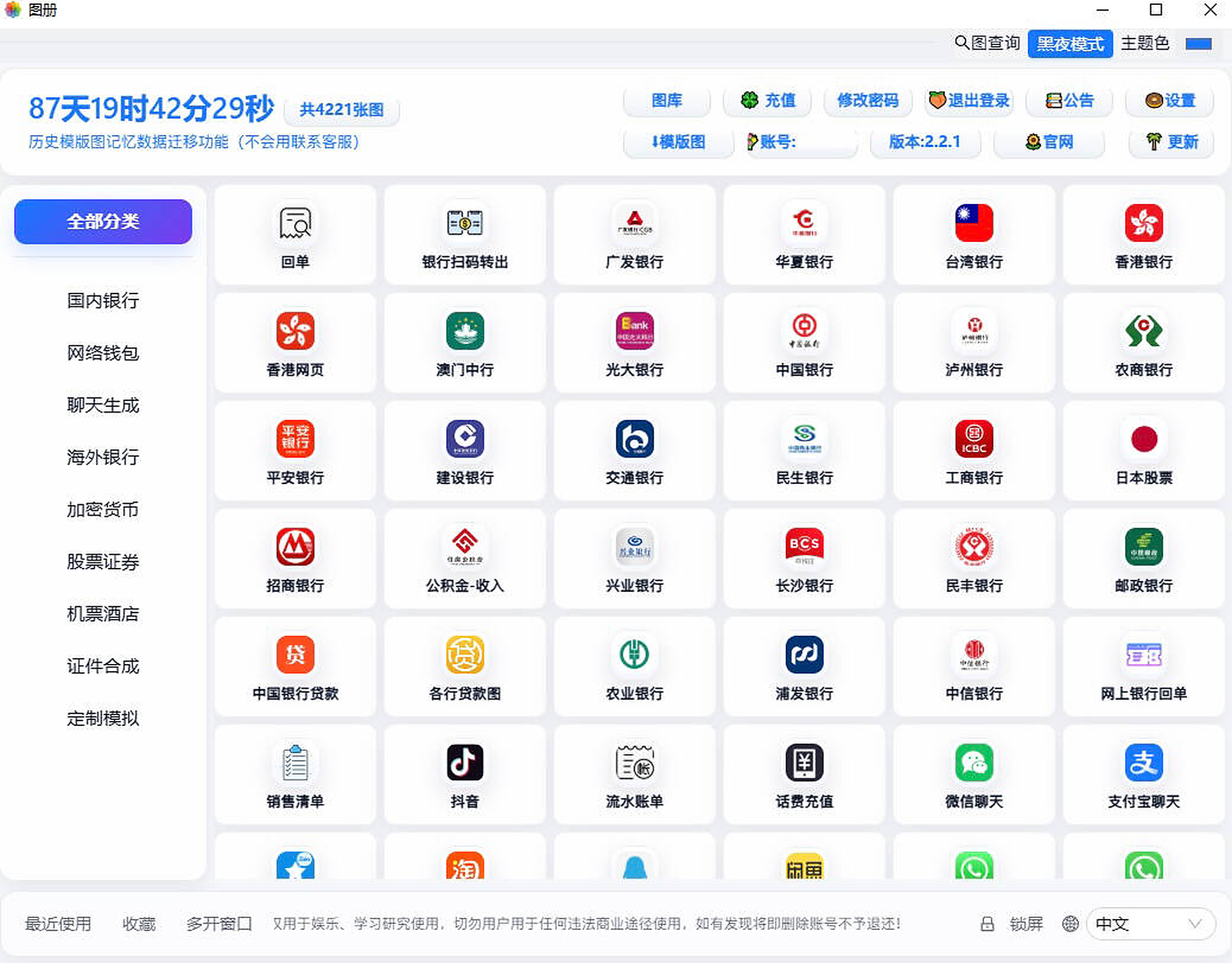Click the 更新 update button
The height and width of the screenshot is (963, 1232).
(1171, 142)
